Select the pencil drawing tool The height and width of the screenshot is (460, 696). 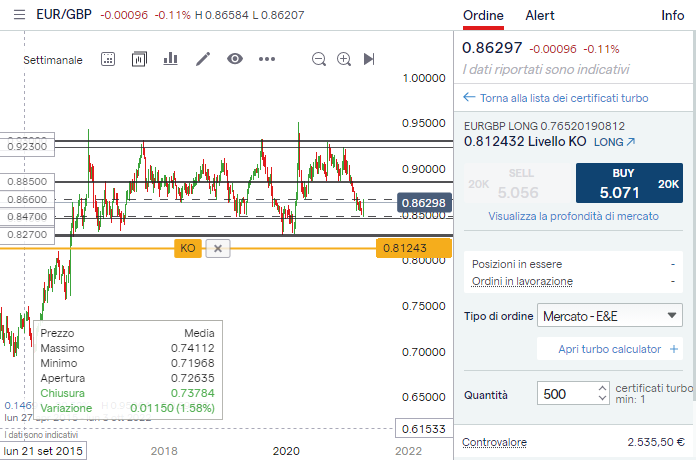click(203, 59)
